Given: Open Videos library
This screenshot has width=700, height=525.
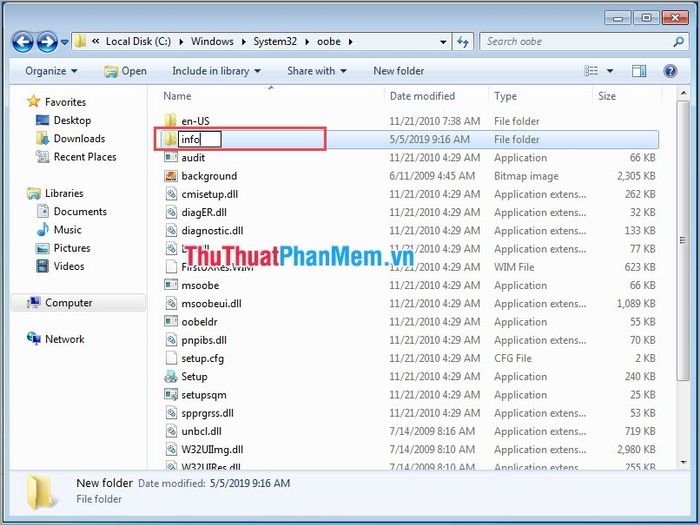Looking at the screenshot, I should pyautogui.click(x=69, y=266).
